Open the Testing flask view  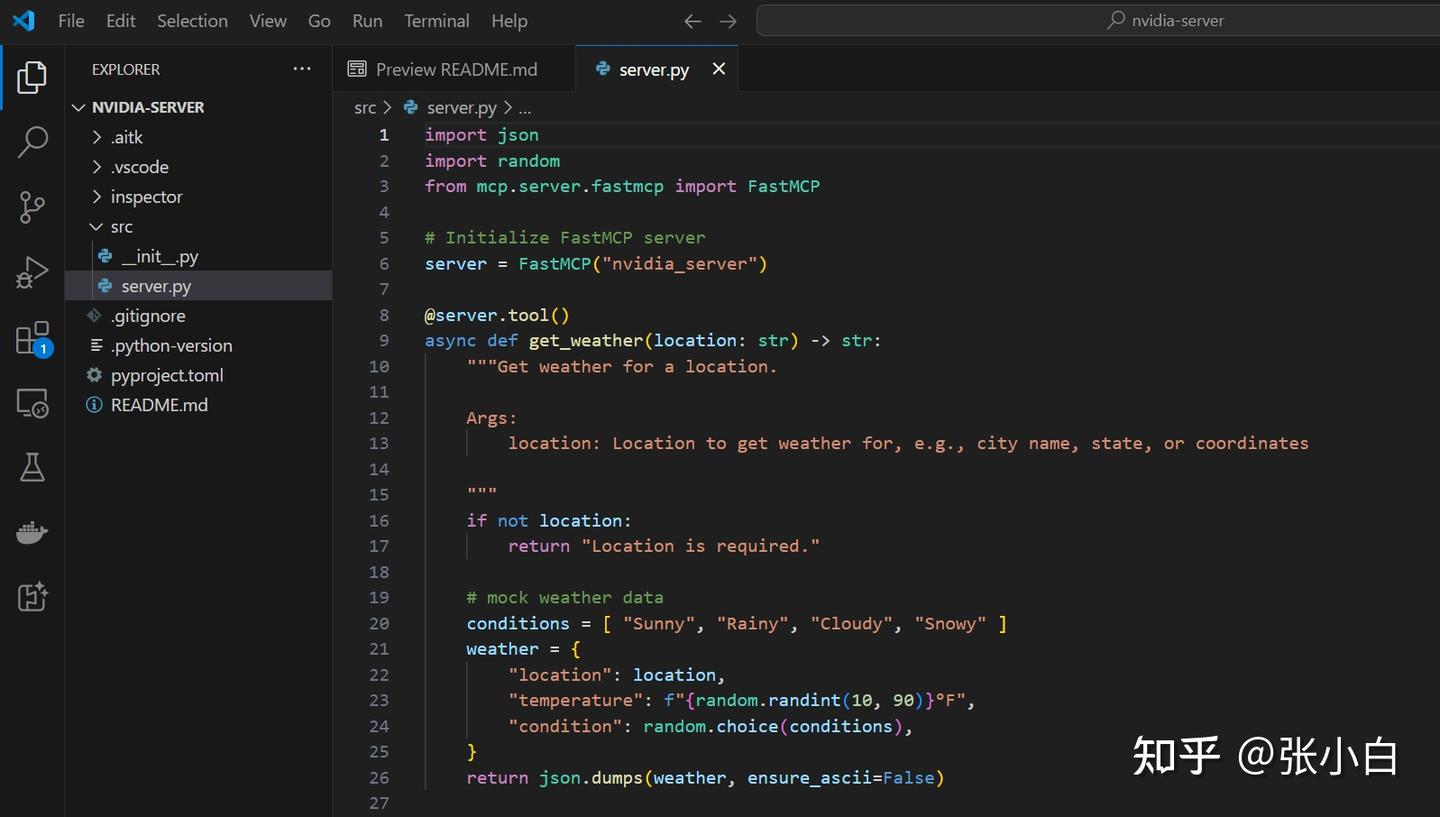click(x=32, y=467)
